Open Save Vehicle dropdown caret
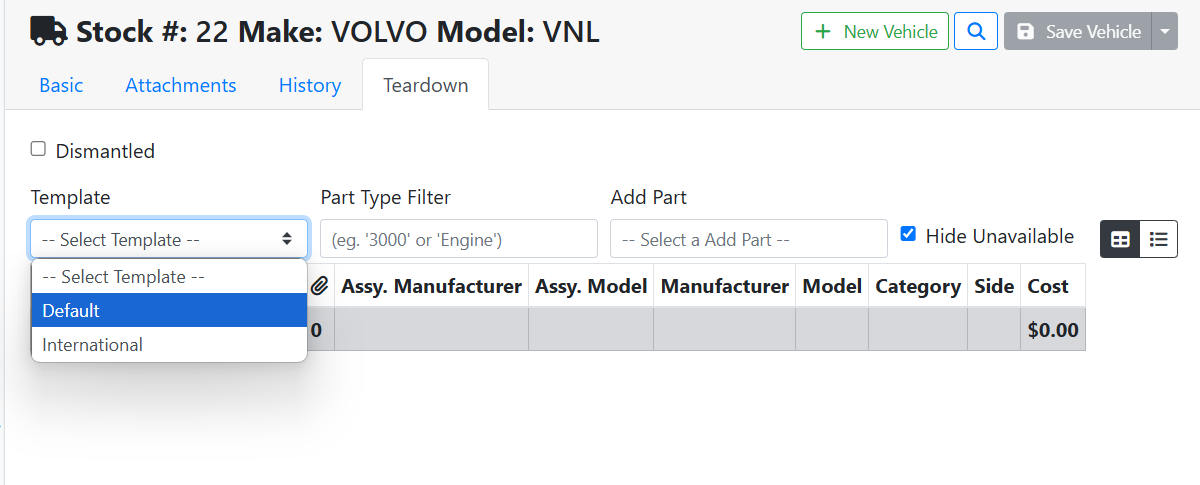This screenshot has height=485, width=1200. tap(1164, 31)
